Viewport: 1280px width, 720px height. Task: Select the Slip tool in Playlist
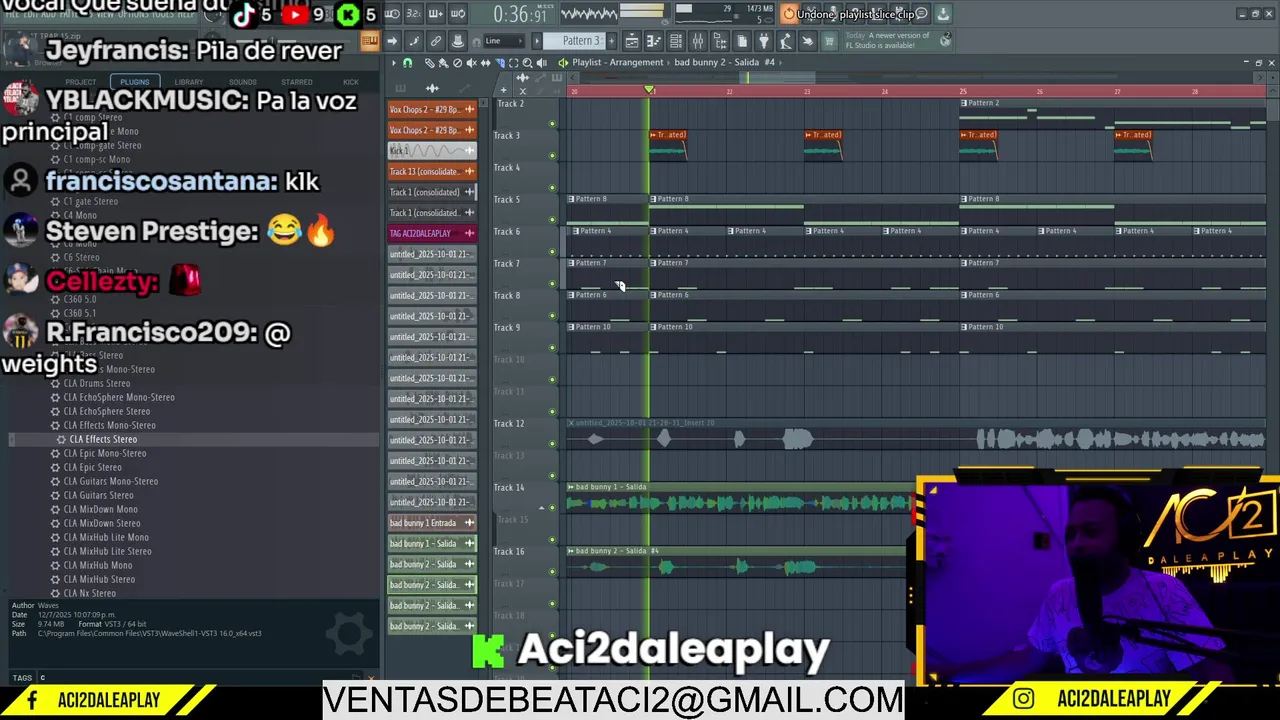(x=485, y=62)
